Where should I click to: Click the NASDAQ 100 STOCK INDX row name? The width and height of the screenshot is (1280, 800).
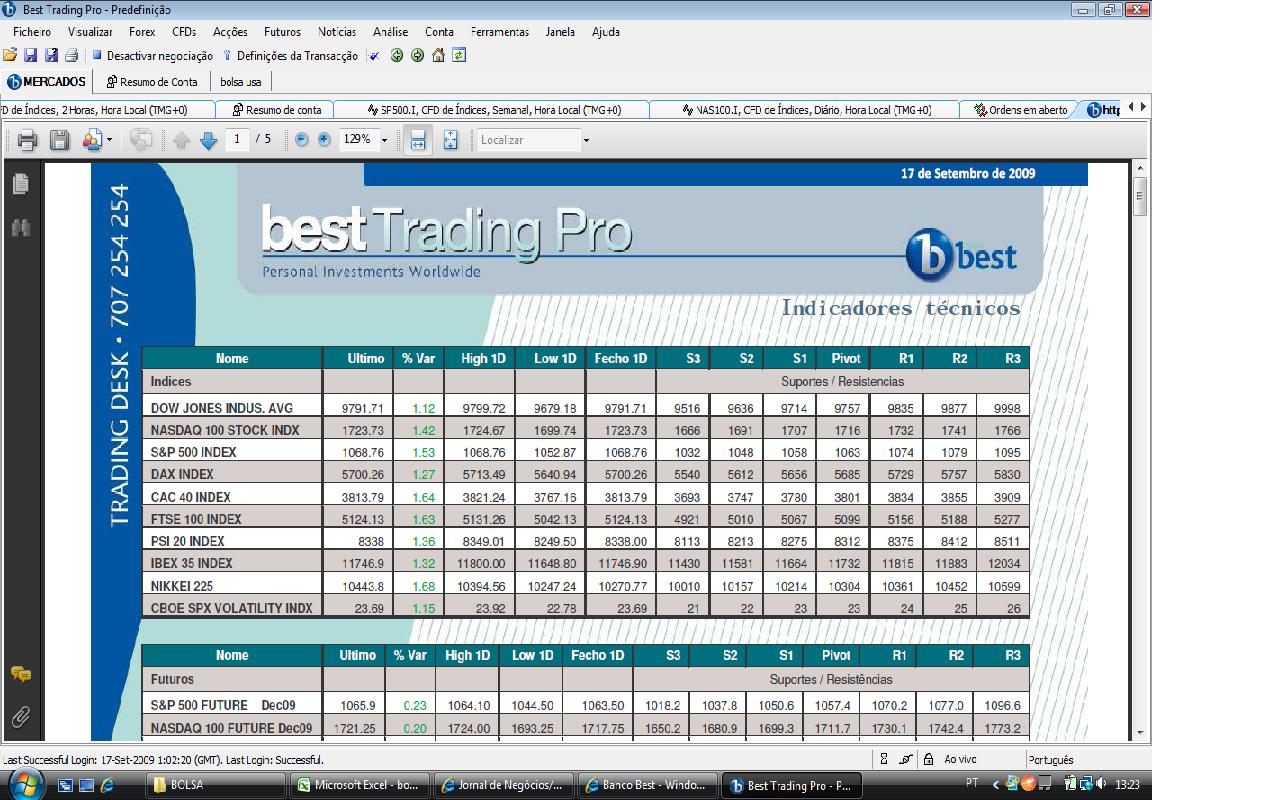[x=225, y=430]
